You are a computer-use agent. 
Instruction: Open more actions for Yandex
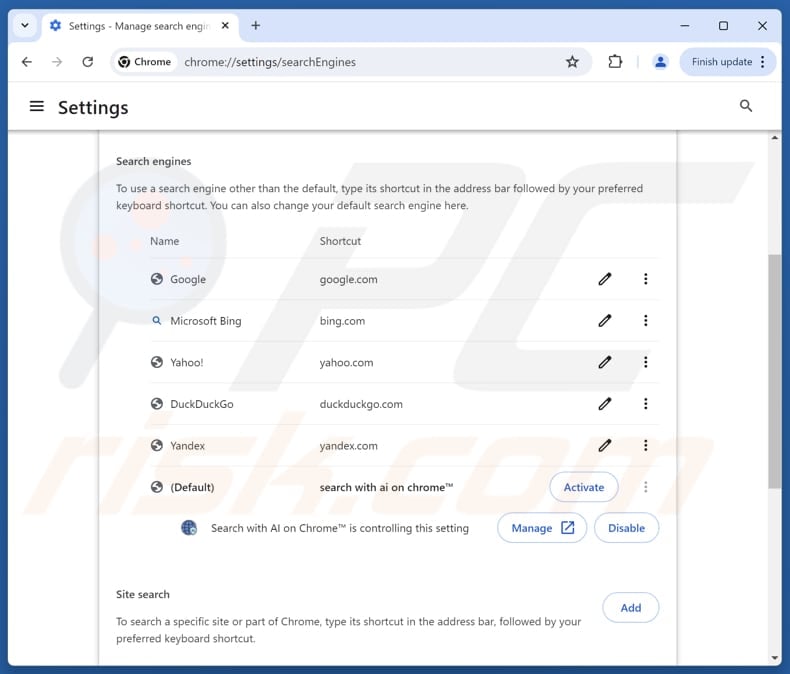point(645,445)
